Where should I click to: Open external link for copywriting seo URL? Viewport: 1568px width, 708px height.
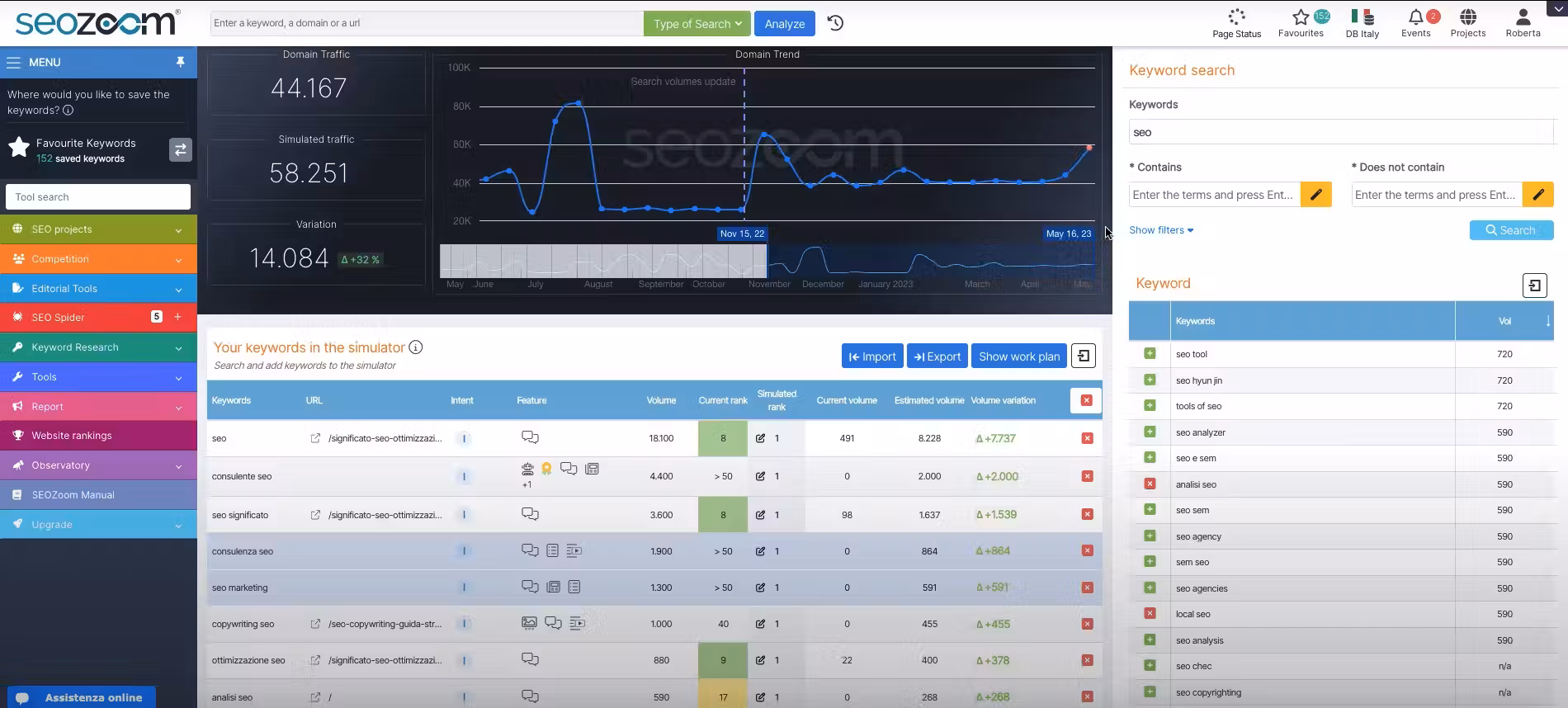pos(315,624)
